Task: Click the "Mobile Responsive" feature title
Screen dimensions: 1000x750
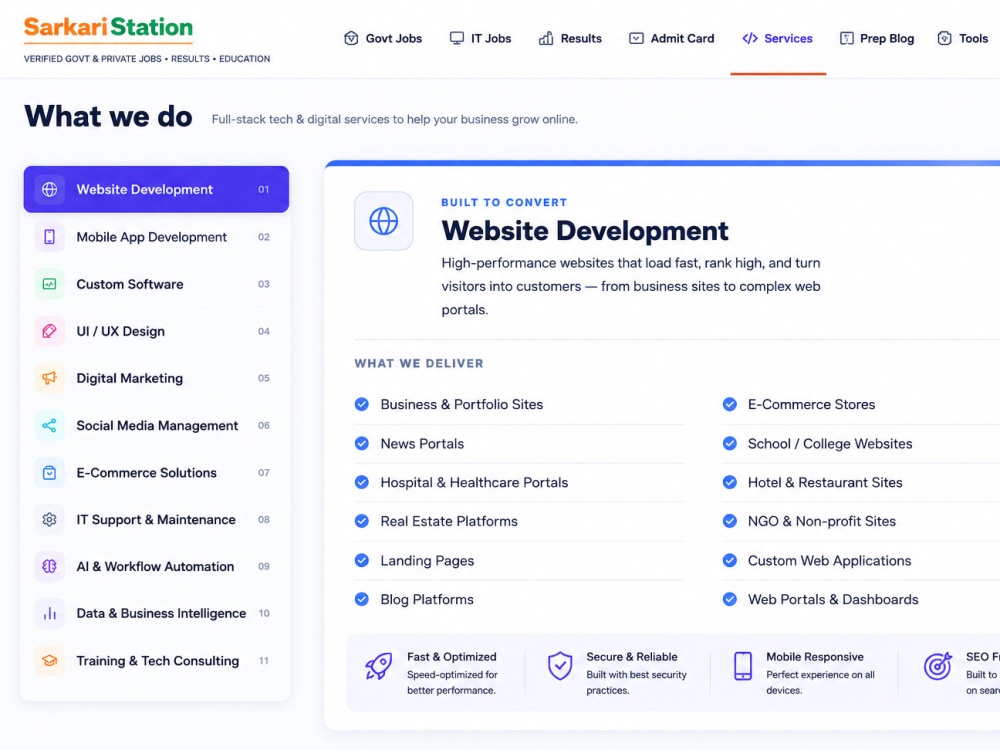Action: tap(814, 657)
